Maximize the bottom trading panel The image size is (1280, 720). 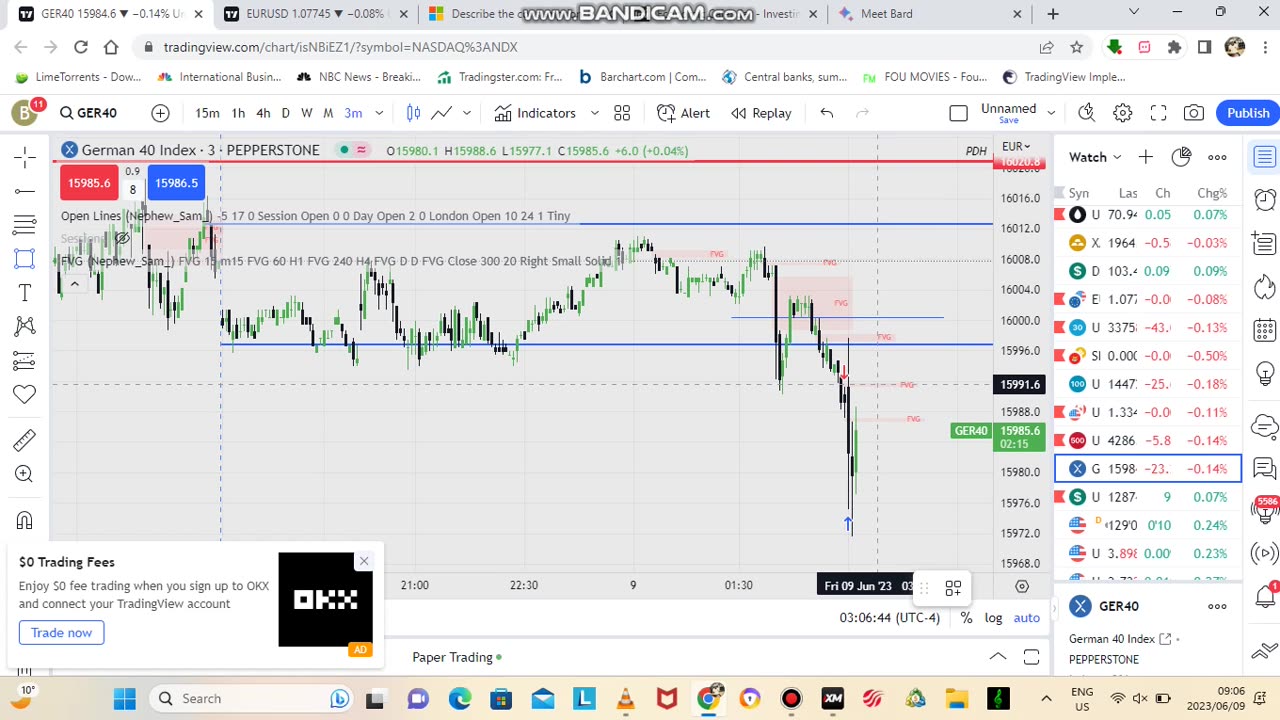pyautogui.click(x=1031, y=657)
